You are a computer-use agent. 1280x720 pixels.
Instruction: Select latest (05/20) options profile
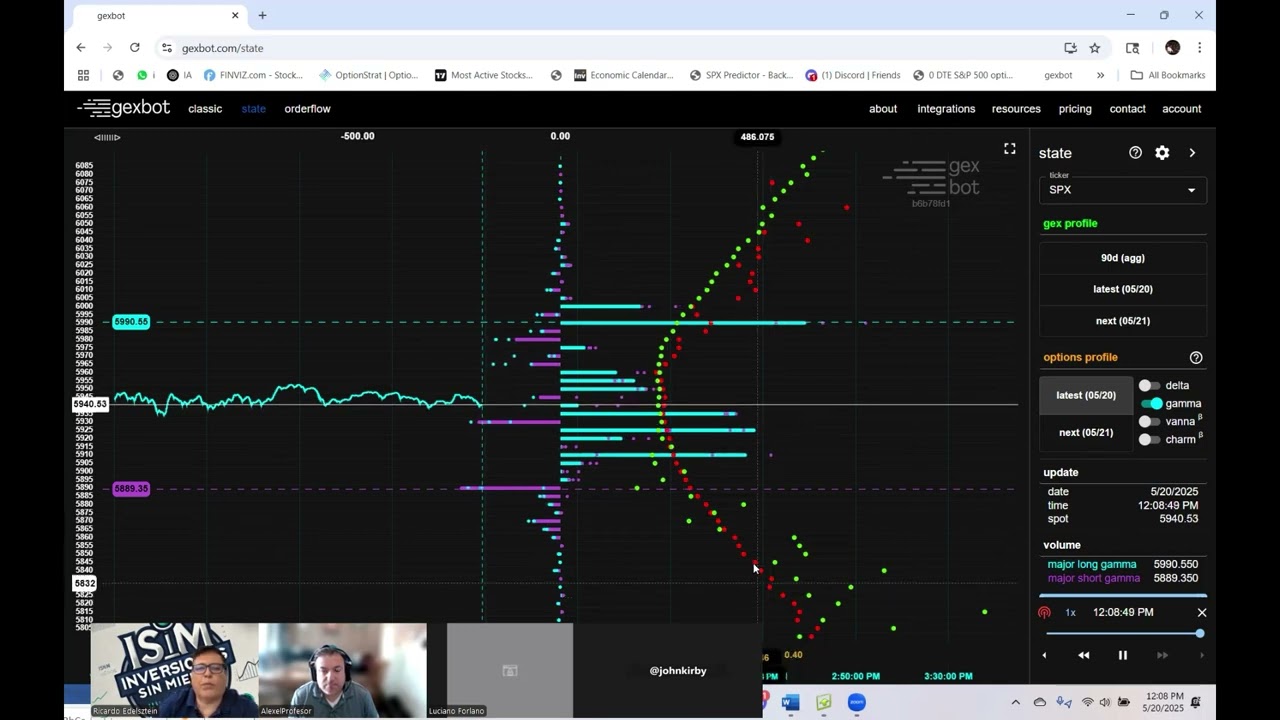1086,395
